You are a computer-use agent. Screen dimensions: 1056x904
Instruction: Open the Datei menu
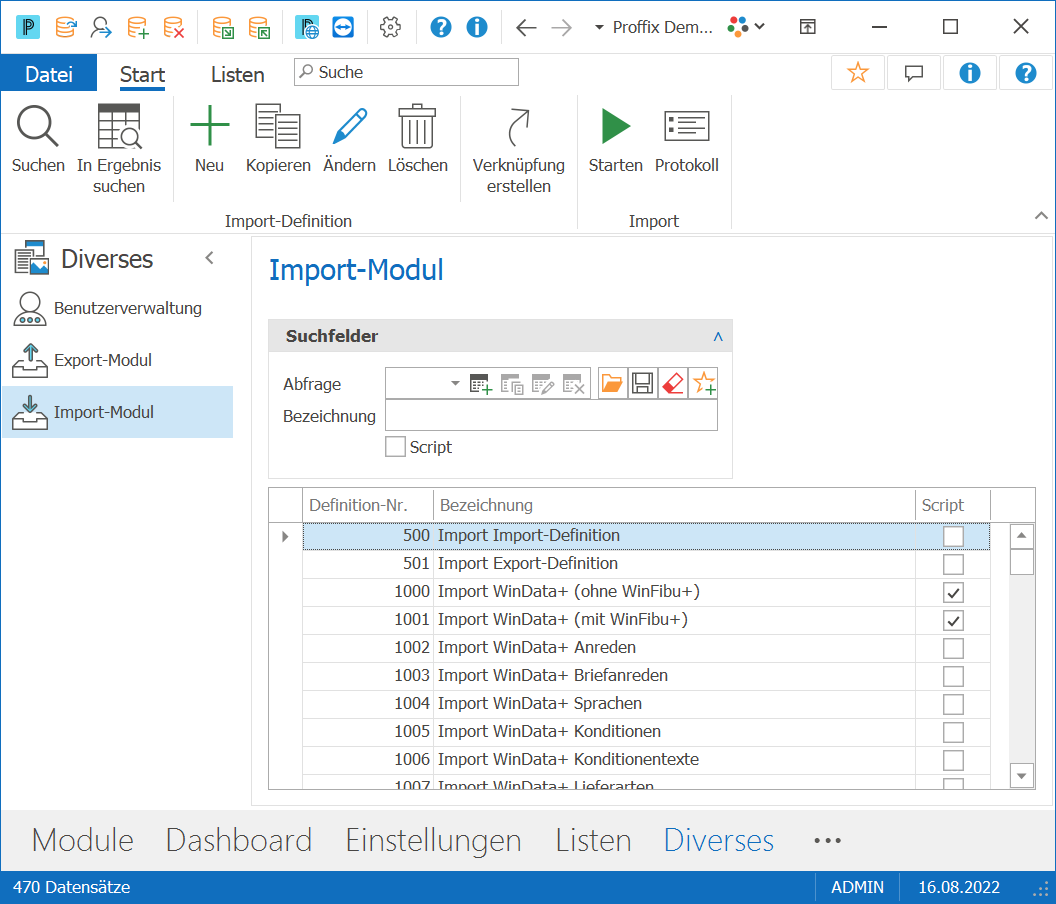pyautogui.click(x=48, y=74)
